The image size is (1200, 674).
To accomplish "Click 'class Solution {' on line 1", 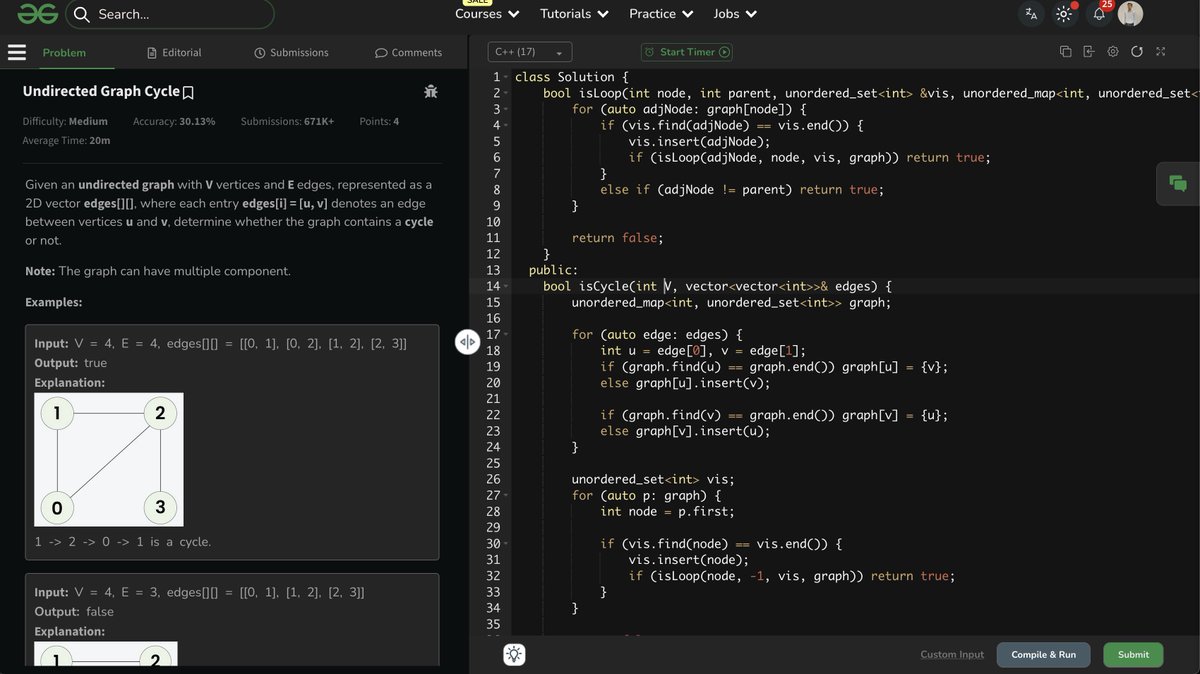I will point(571,77).
